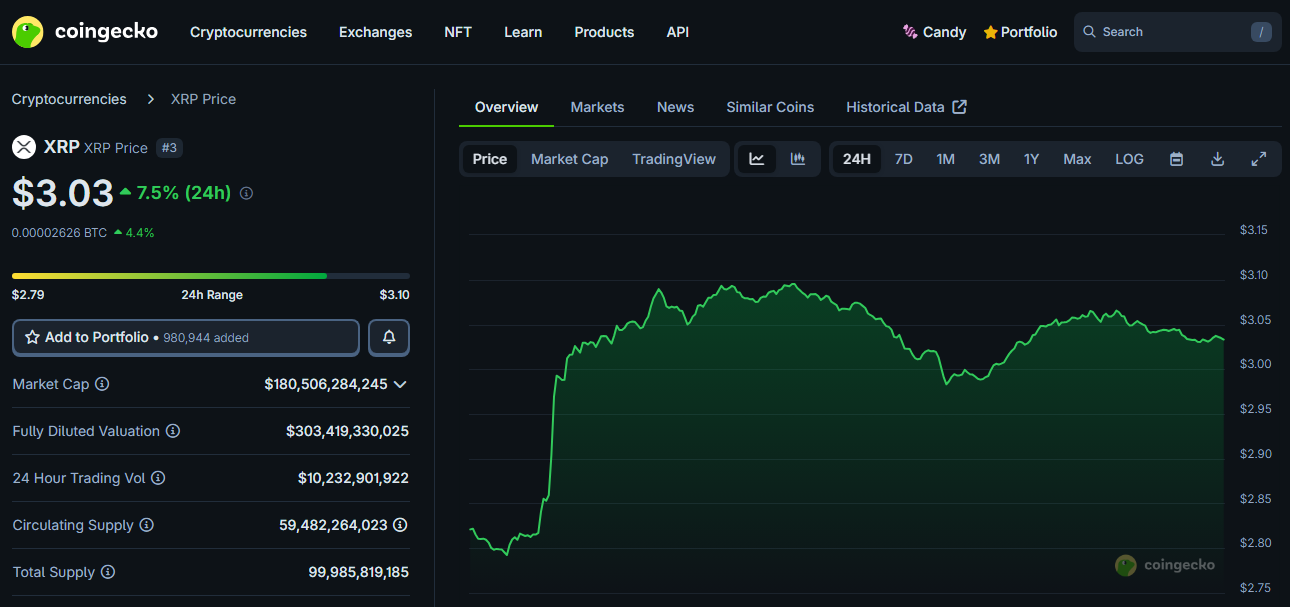This screenshot has width=1290, height=607.
Task: Toggle the LOG scale on chart
Action: pos(1129,159)
